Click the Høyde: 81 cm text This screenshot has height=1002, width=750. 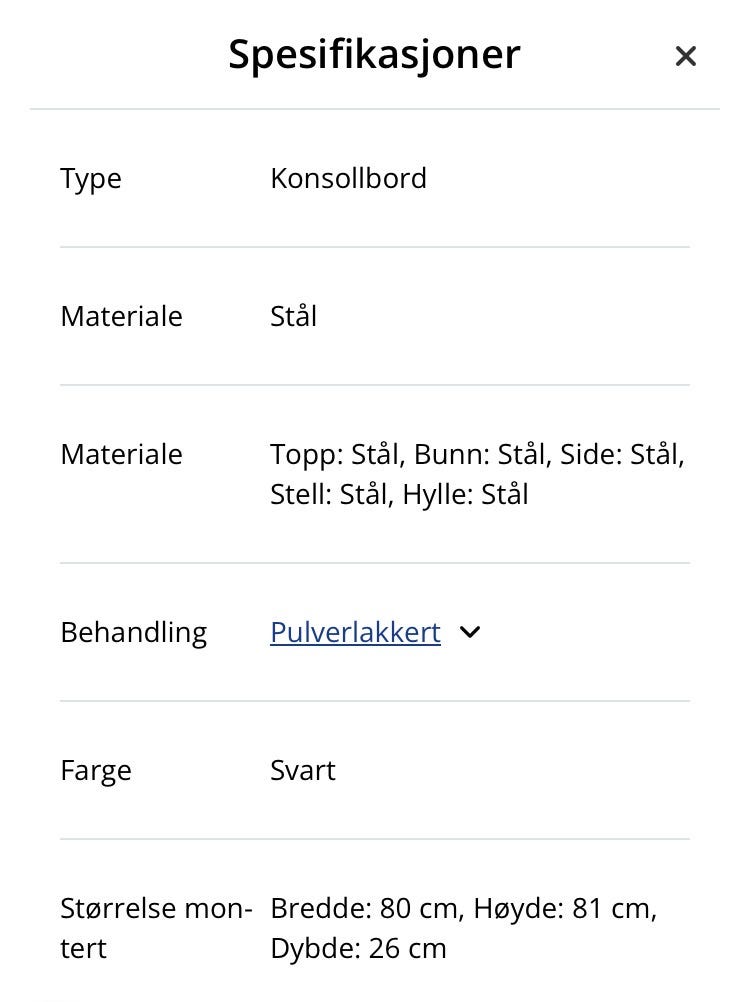pyautogui.click(x=564, y=909)
